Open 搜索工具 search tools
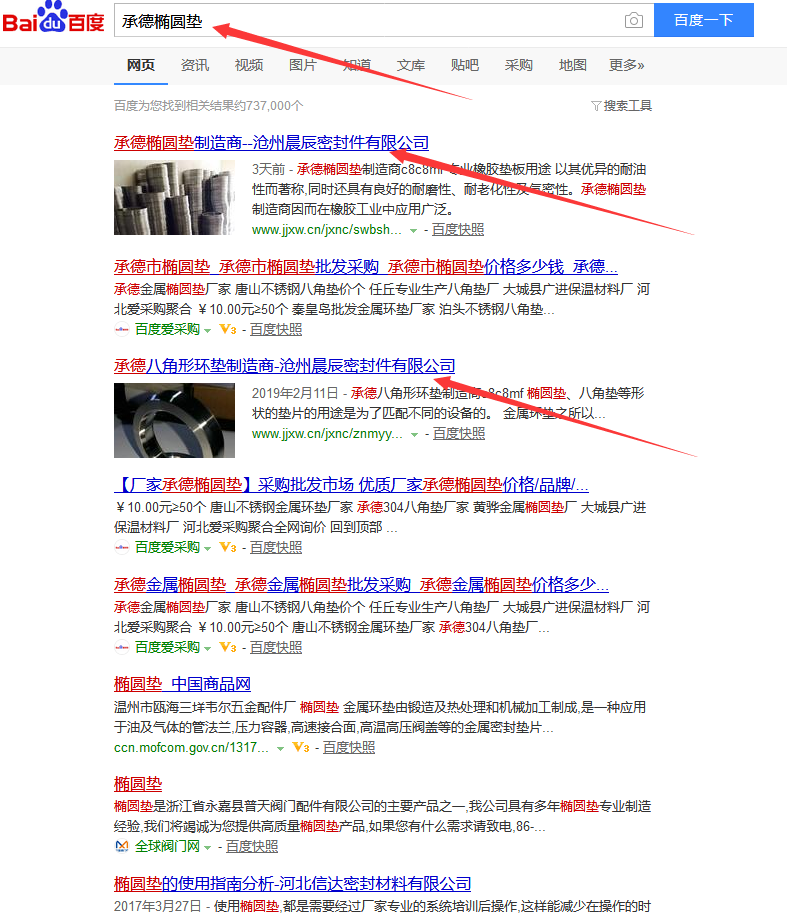The height and width of the screenshot is (919, 787). point(622,105)
